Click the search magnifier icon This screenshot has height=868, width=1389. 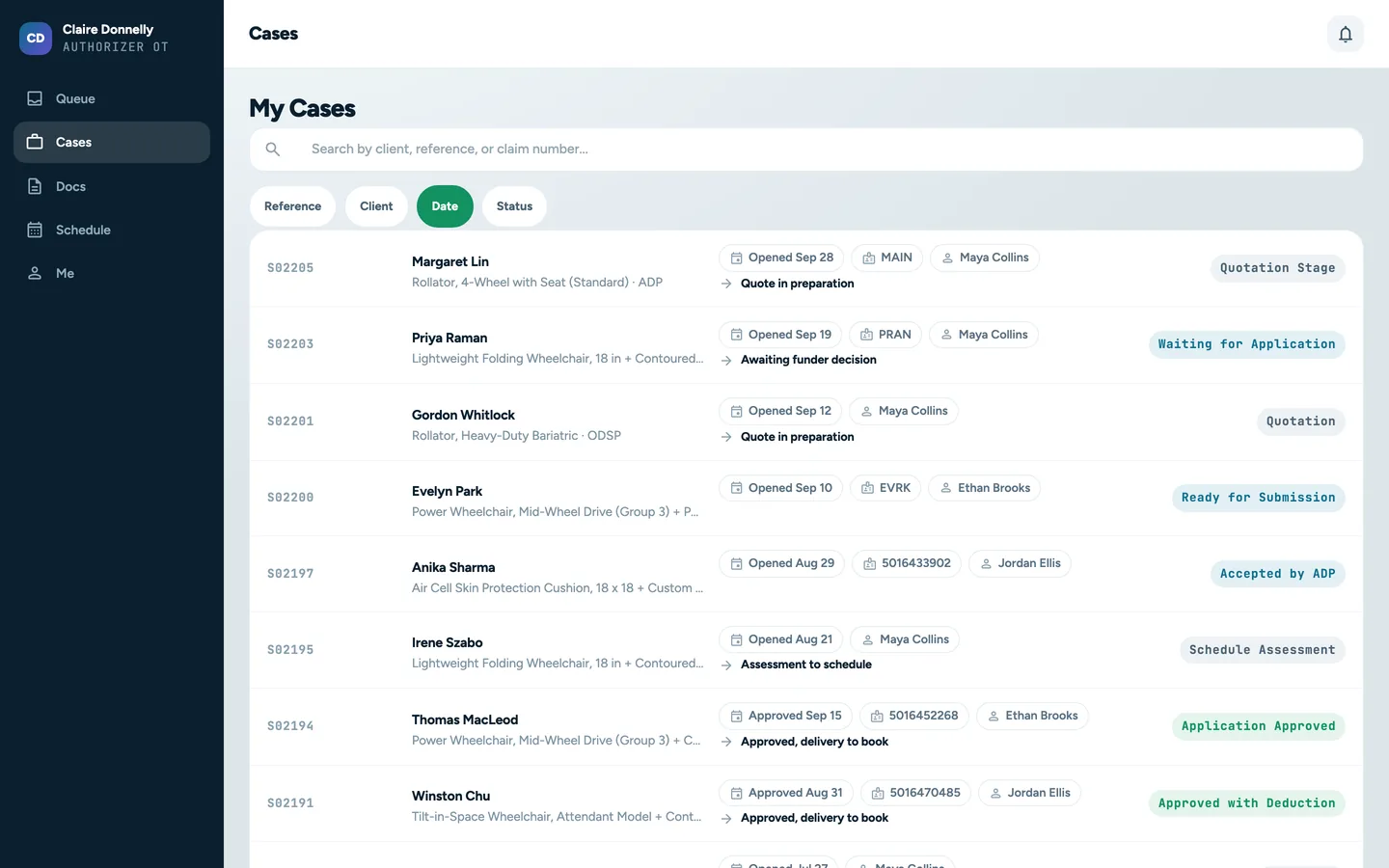(273, 149)
